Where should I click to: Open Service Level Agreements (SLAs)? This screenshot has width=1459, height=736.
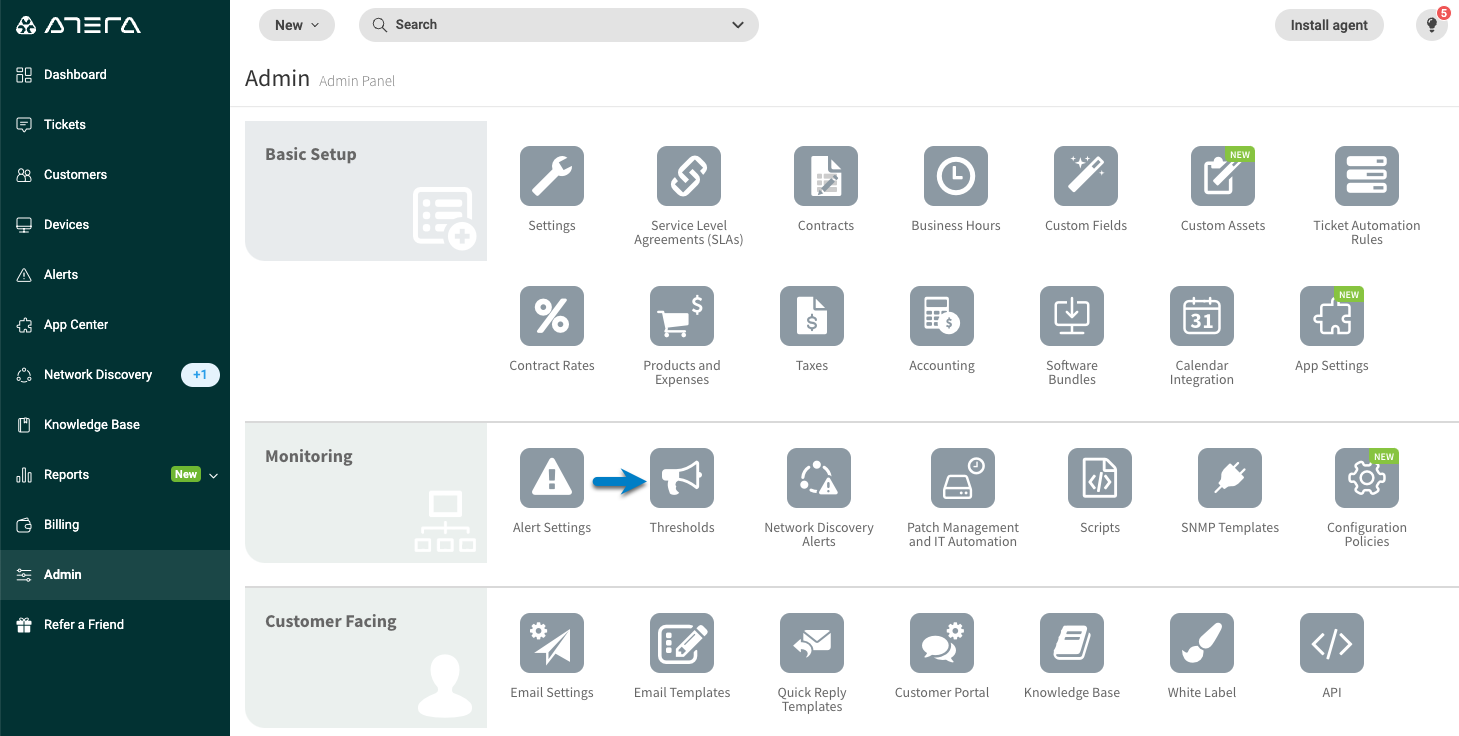[x=689, y=176]
